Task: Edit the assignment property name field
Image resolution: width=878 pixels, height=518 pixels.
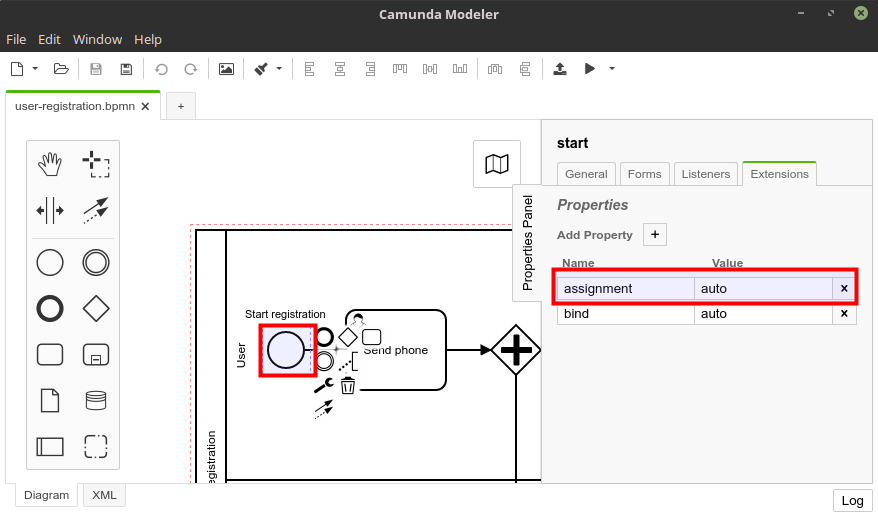Action: pyautogui.click(x=626, y=288)
